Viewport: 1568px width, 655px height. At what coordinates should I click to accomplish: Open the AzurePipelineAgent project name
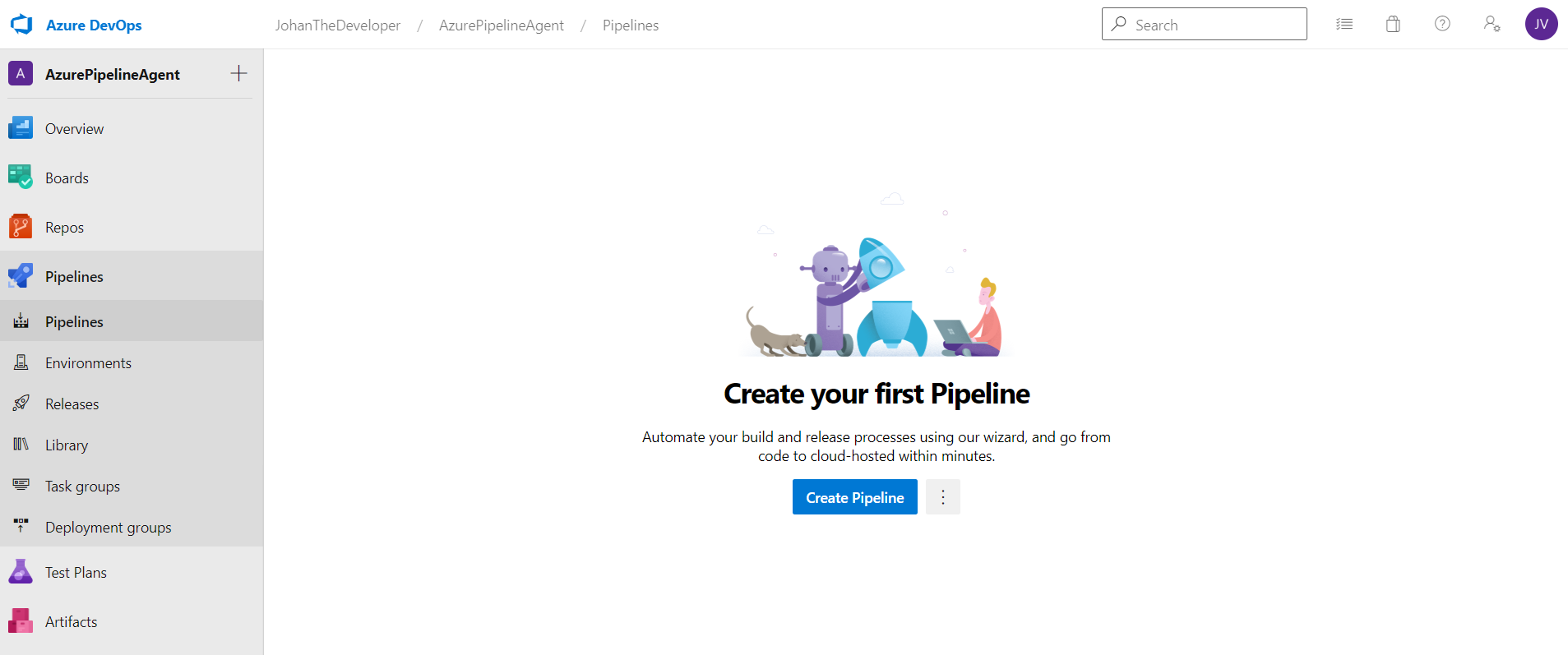click(x=113, y=74)
